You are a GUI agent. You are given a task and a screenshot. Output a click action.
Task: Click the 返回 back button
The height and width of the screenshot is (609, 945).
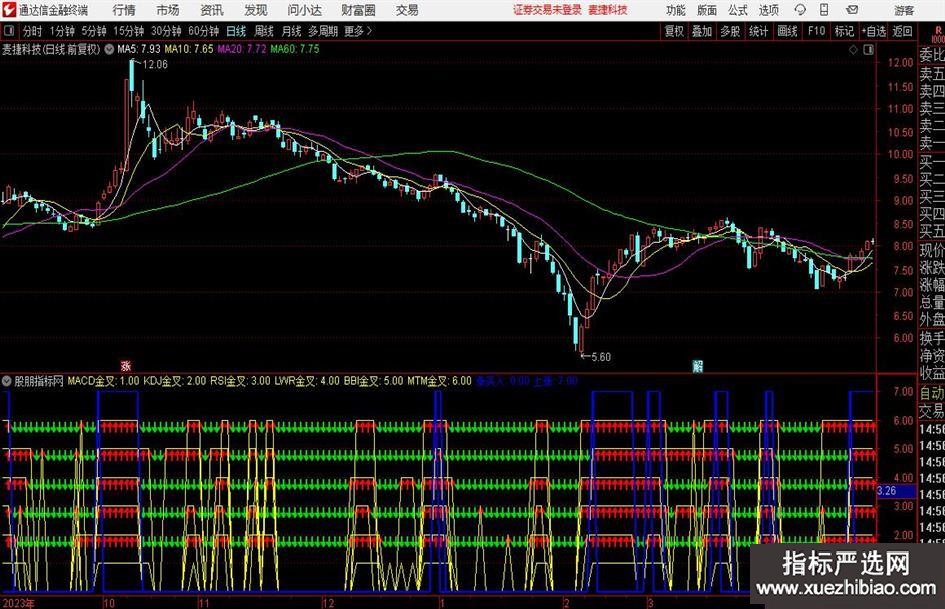click(x=902, y=31)
